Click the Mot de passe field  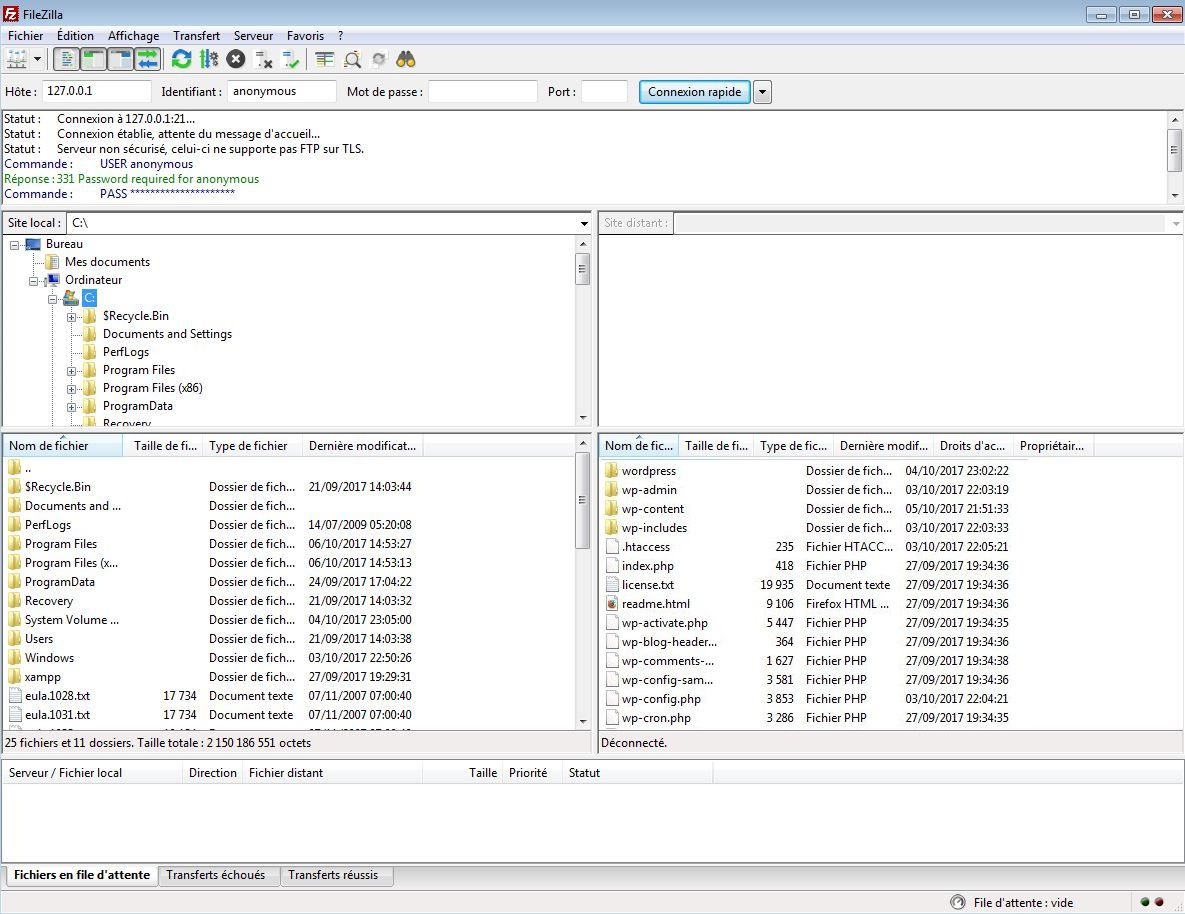coord(482,91)
